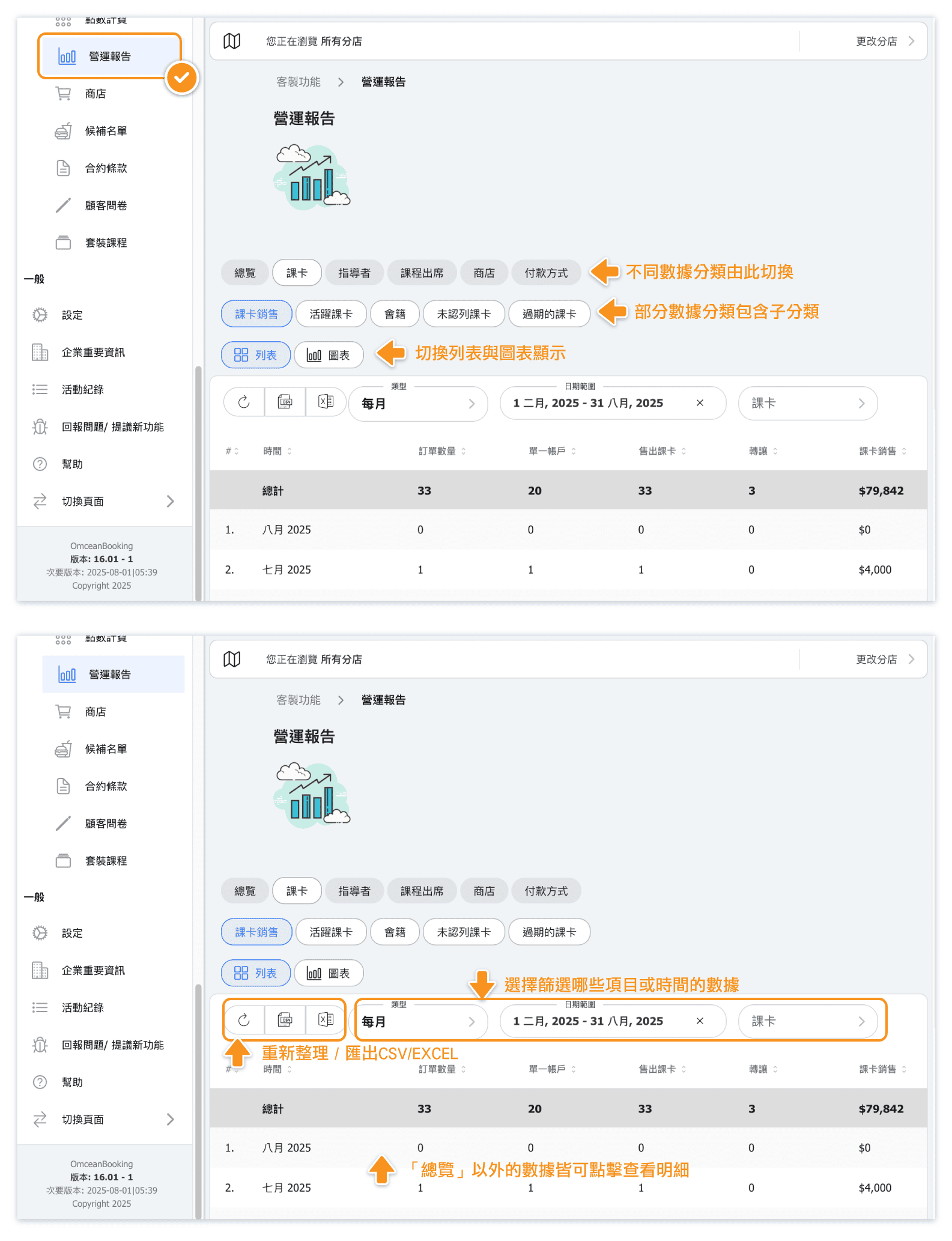Switch to the 指導者 tab in the upper screenshot

354,273
